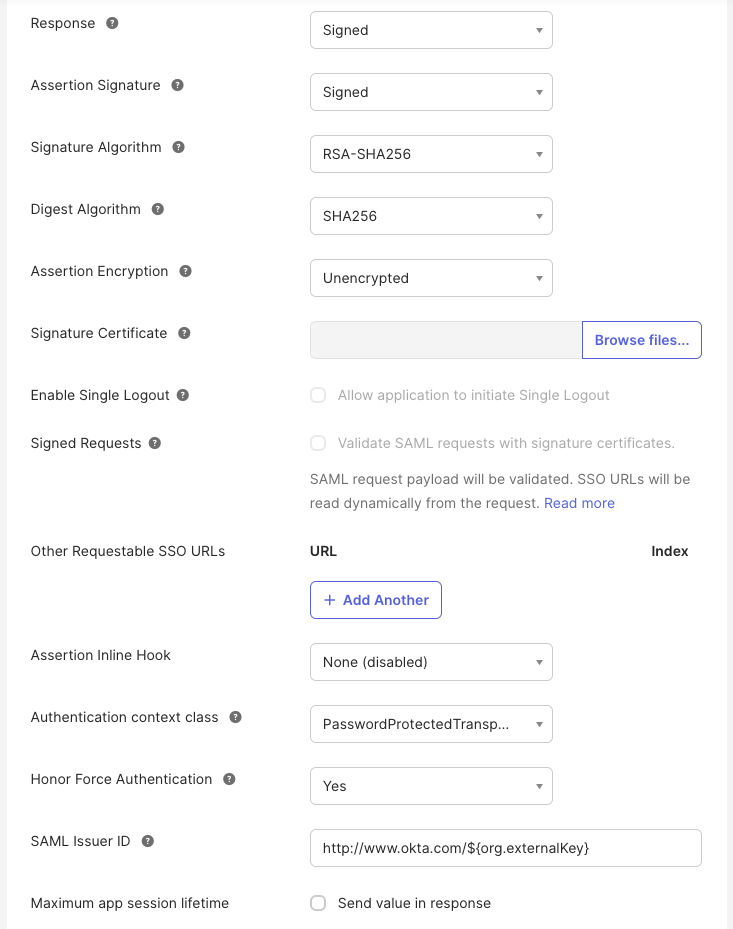Open the Authentication context class dropdown

click(x=431, y=724)
